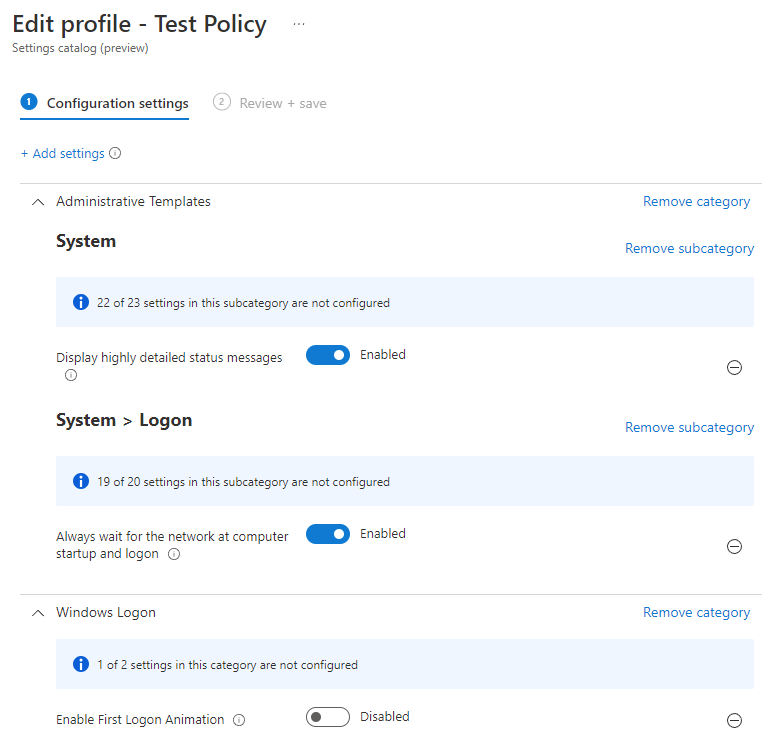This screenshot has width=777, height=749.
Task: Click the Edit profile - Test Policy title
Action: click(139, 24)
